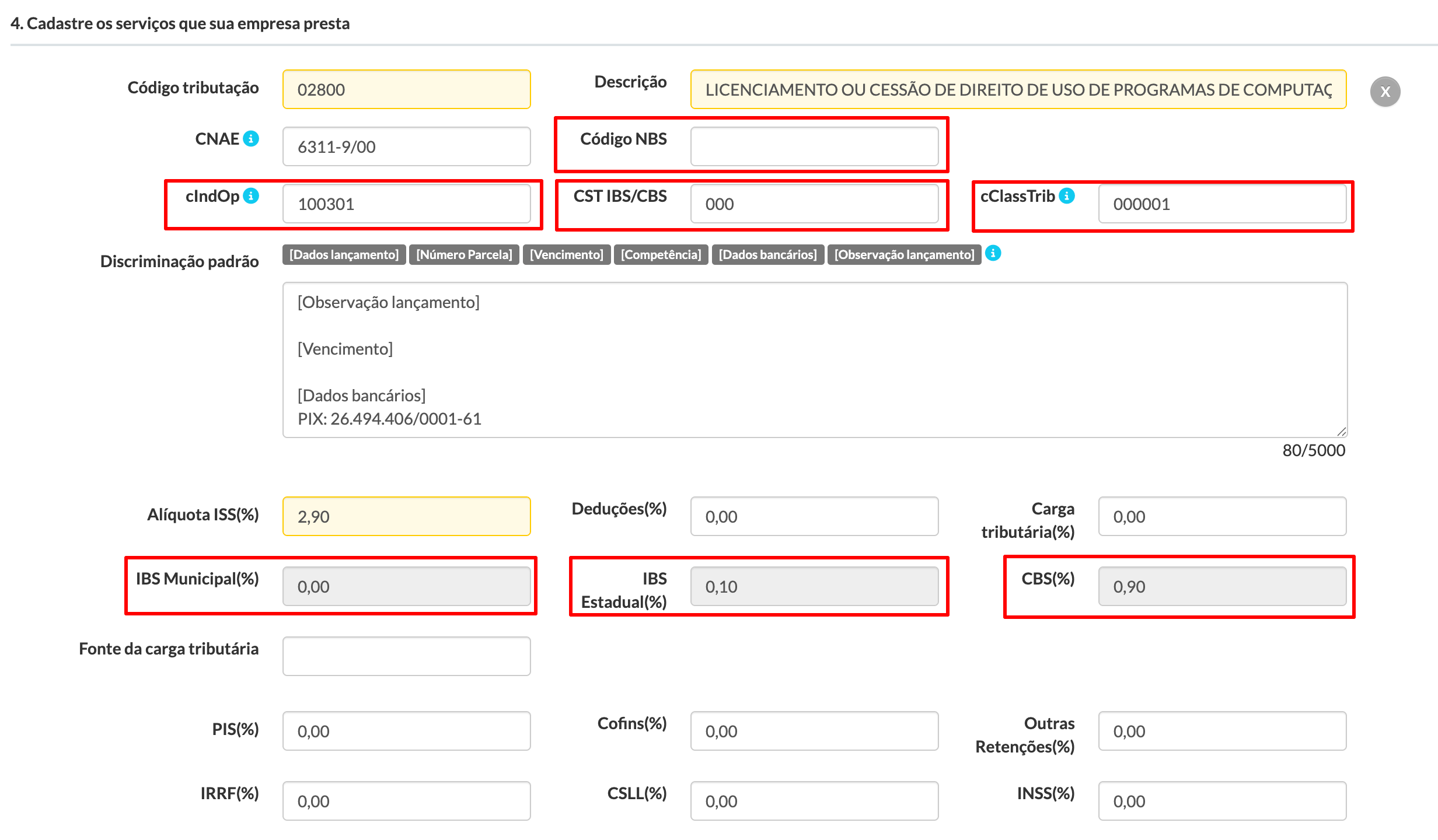Image resolution: width=1438 pixels, height=840 pixels.
Task: Add the [Competência] placeholder tag
Action: (661, 254)
